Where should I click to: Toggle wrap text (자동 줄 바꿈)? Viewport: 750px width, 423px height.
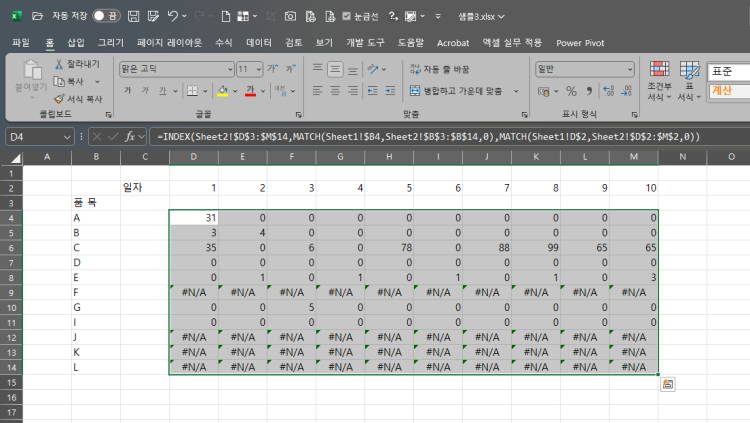[439, 69]
